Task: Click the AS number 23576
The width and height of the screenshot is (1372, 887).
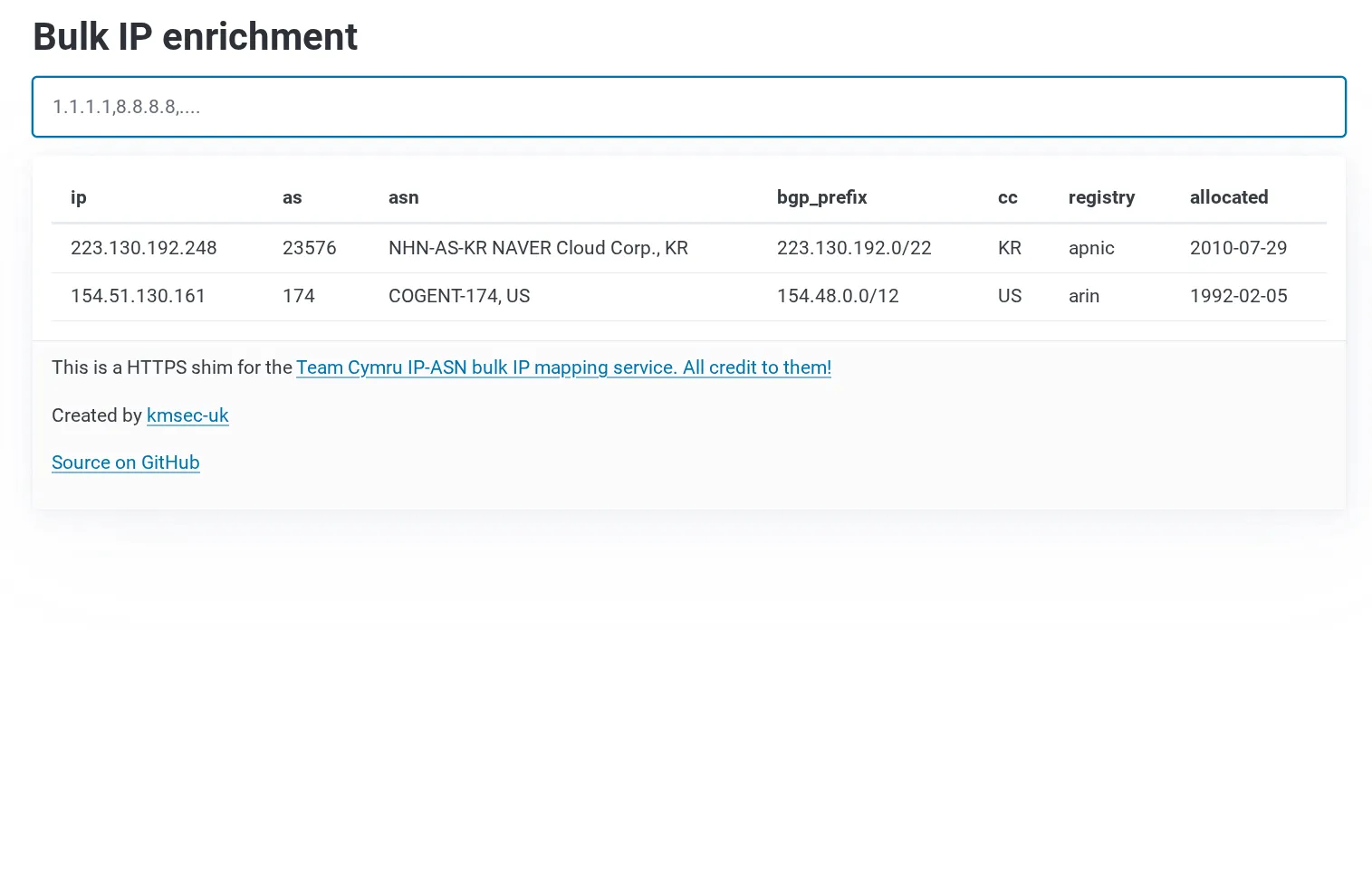Action: point(309,248)
